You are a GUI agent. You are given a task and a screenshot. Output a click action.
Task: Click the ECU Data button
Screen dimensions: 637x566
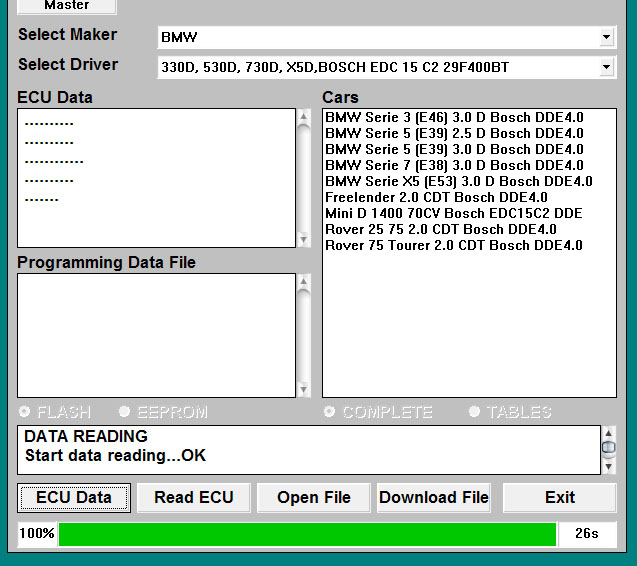tap(74, 498)
